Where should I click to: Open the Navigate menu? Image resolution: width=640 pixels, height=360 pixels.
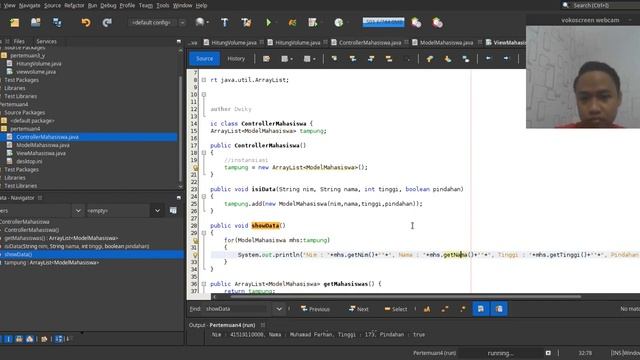(x=29, y=5)
